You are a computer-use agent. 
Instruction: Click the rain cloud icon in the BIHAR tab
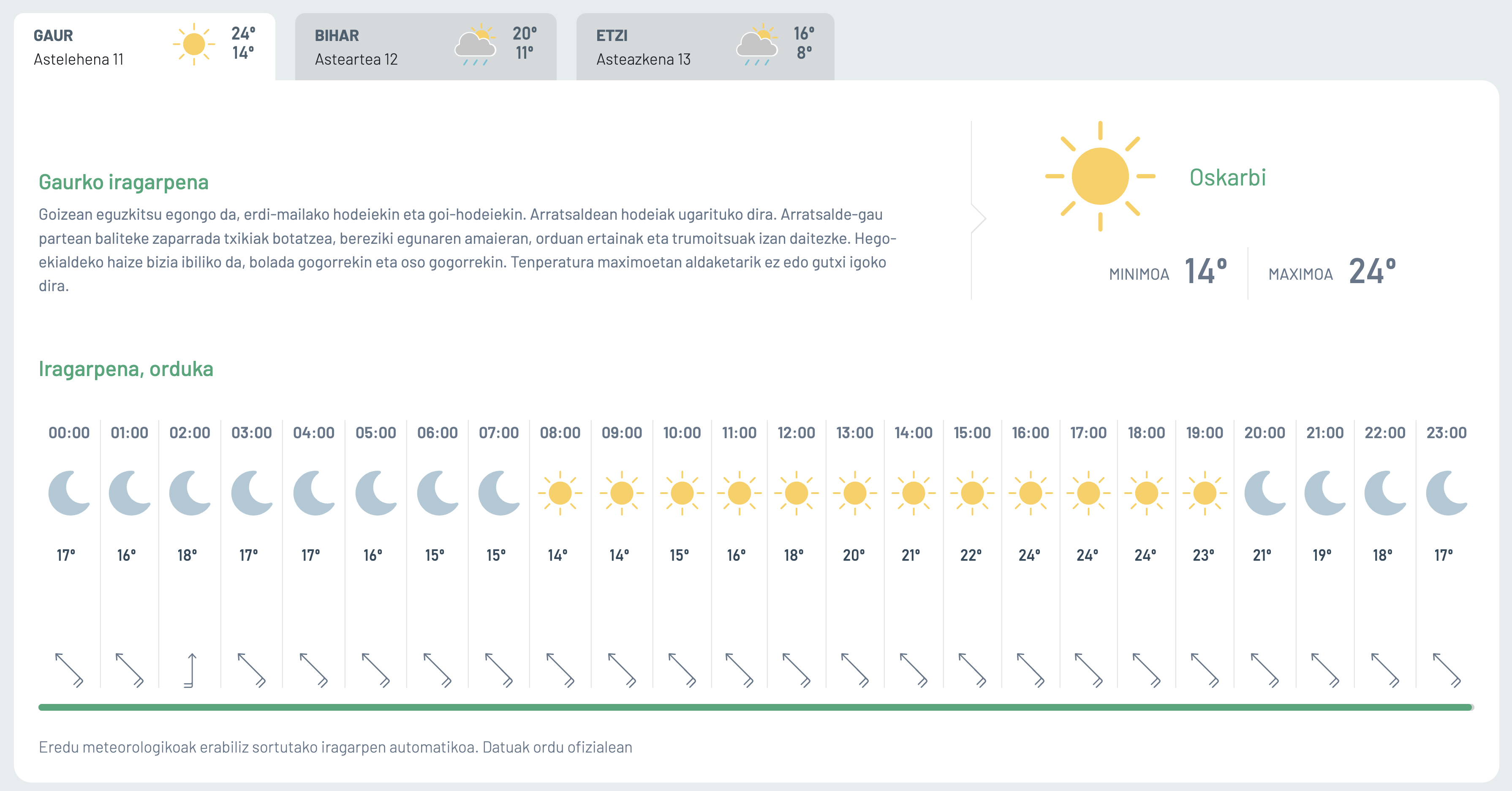point(476,45)
